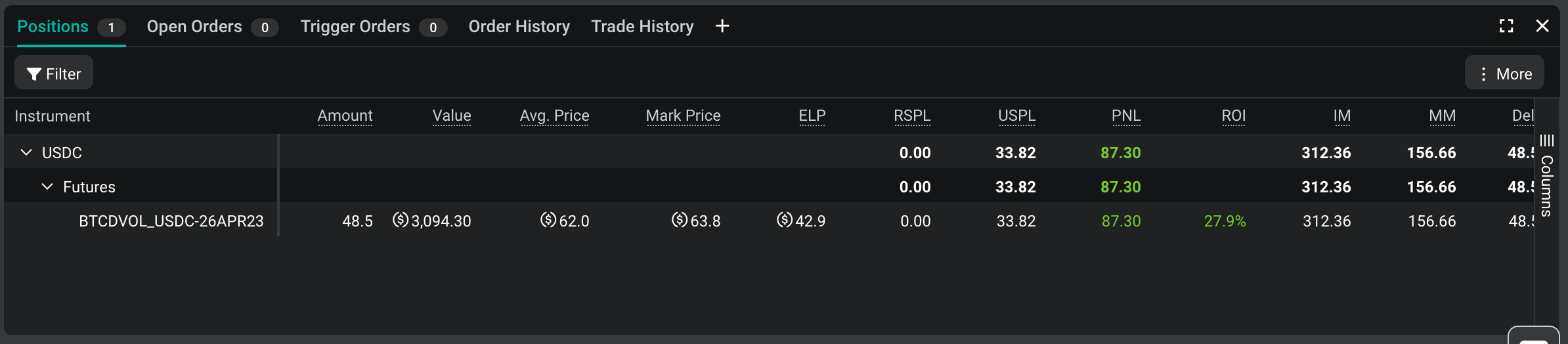
Task: Click the coin icon beside Avg. Price 62.0
Action: click(x=548, y=220)
